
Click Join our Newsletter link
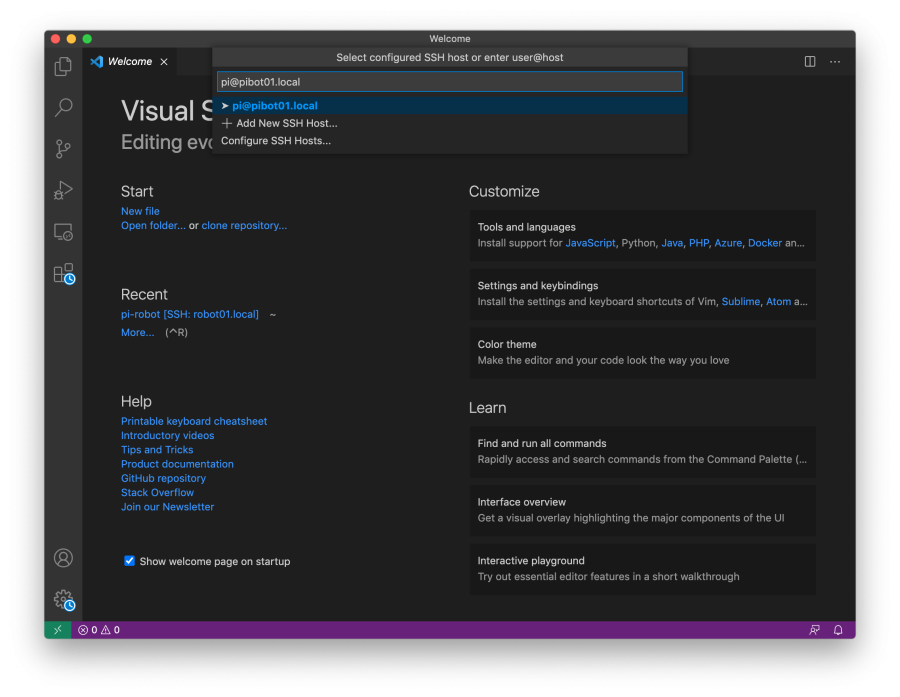[x=167, y=506]
